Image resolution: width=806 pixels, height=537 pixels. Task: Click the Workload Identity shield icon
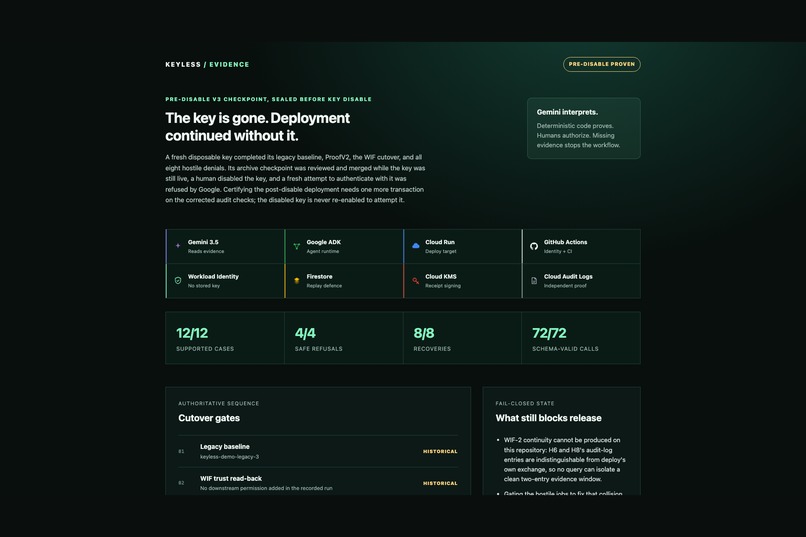[178, 281]
